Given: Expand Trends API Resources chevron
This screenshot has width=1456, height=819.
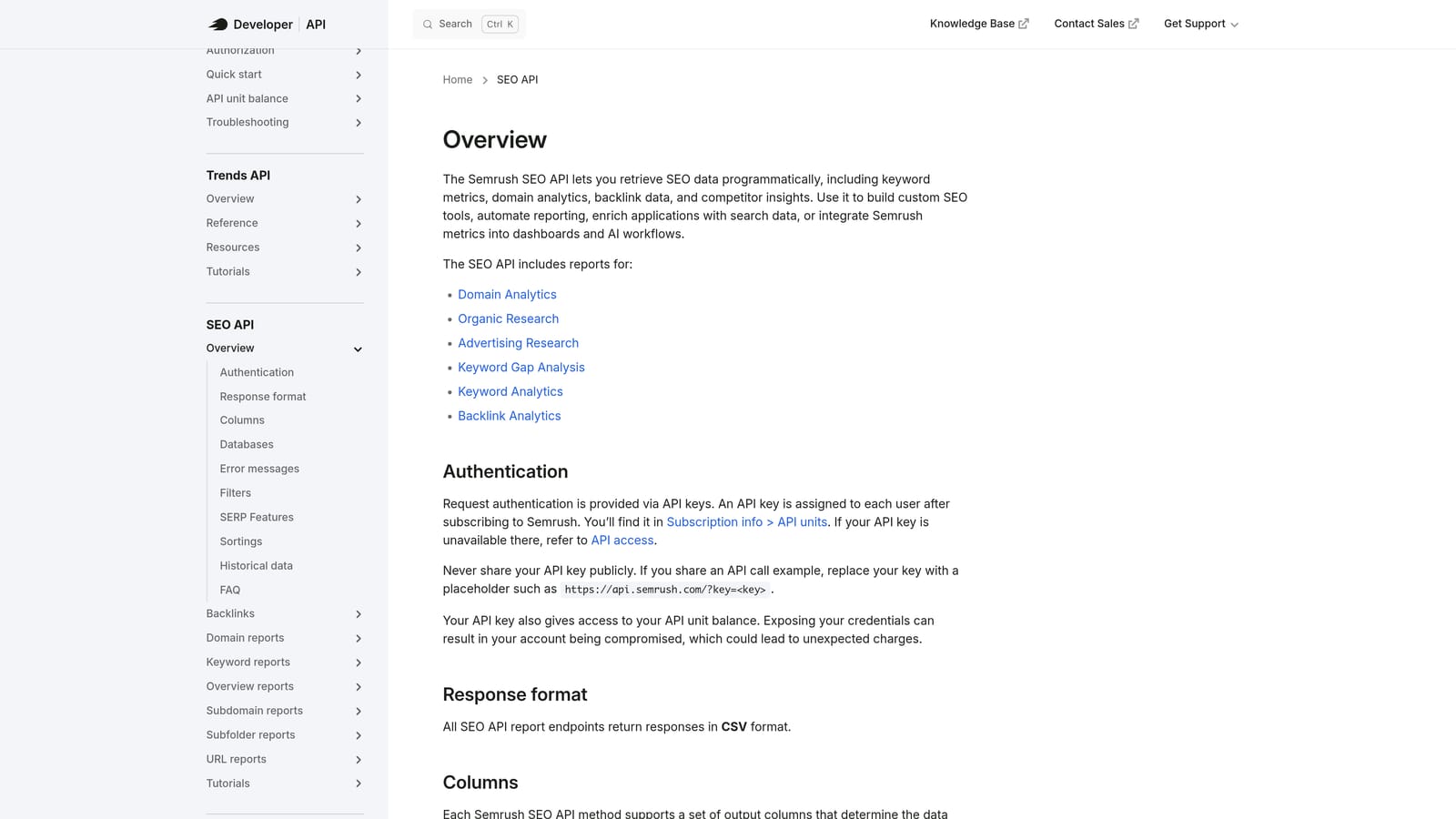Looking at the screenshot, I should click(x=359, y=248).
